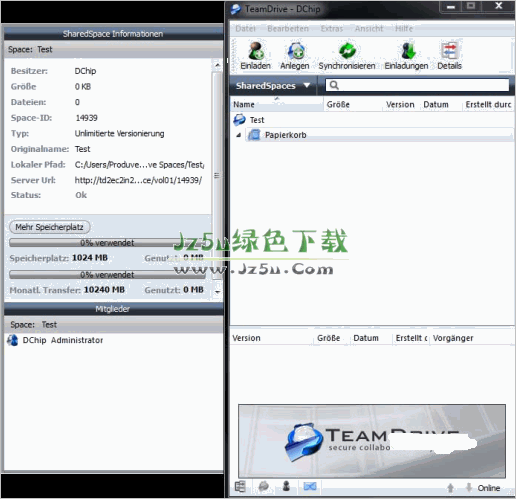Open the Bearbeiten menu
Screen dimensions: 516x499
pos(288,29)
